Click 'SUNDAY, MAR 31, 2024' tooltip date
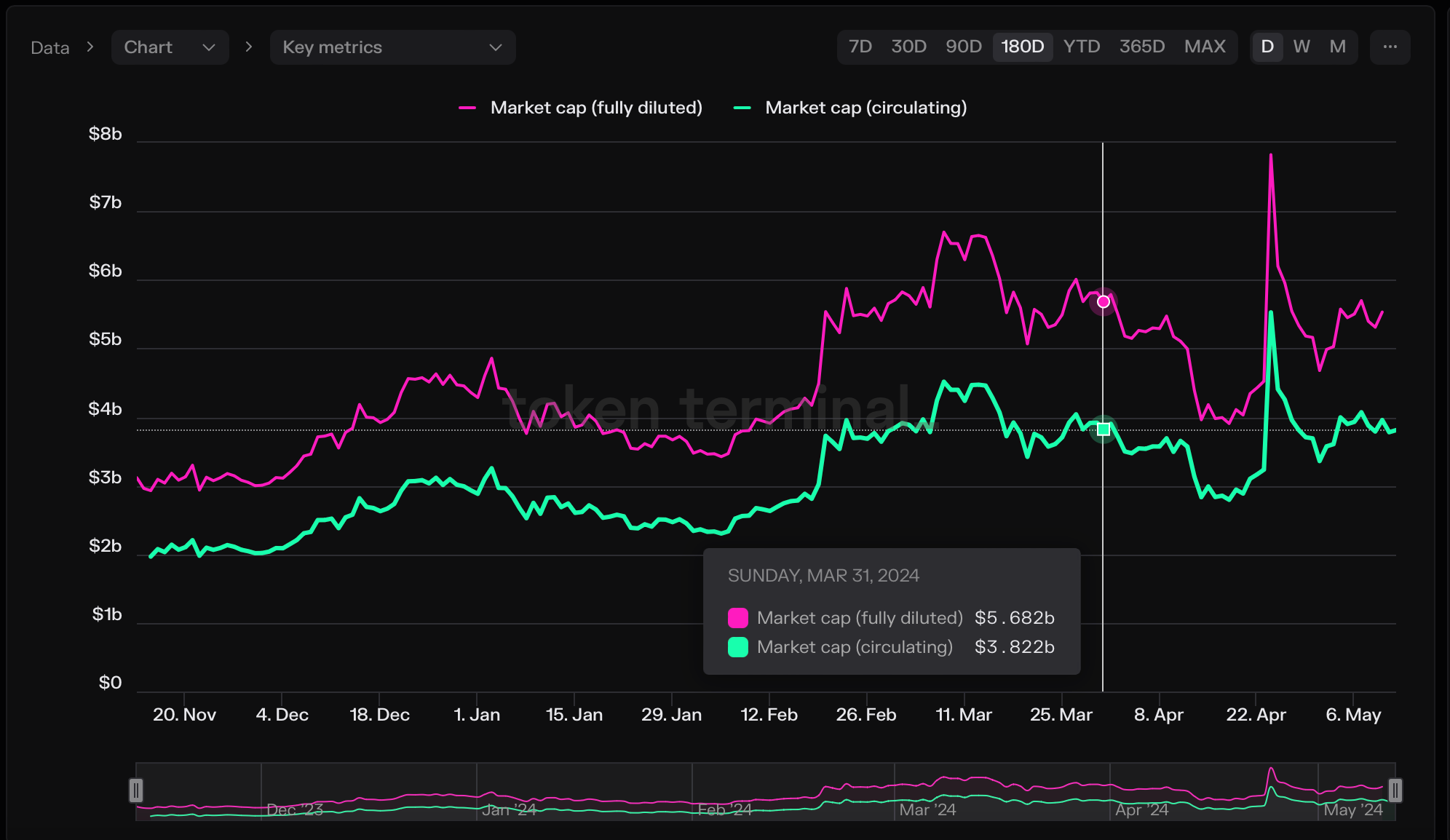Screen dimensions: 1450x840 tap(823, 576)
